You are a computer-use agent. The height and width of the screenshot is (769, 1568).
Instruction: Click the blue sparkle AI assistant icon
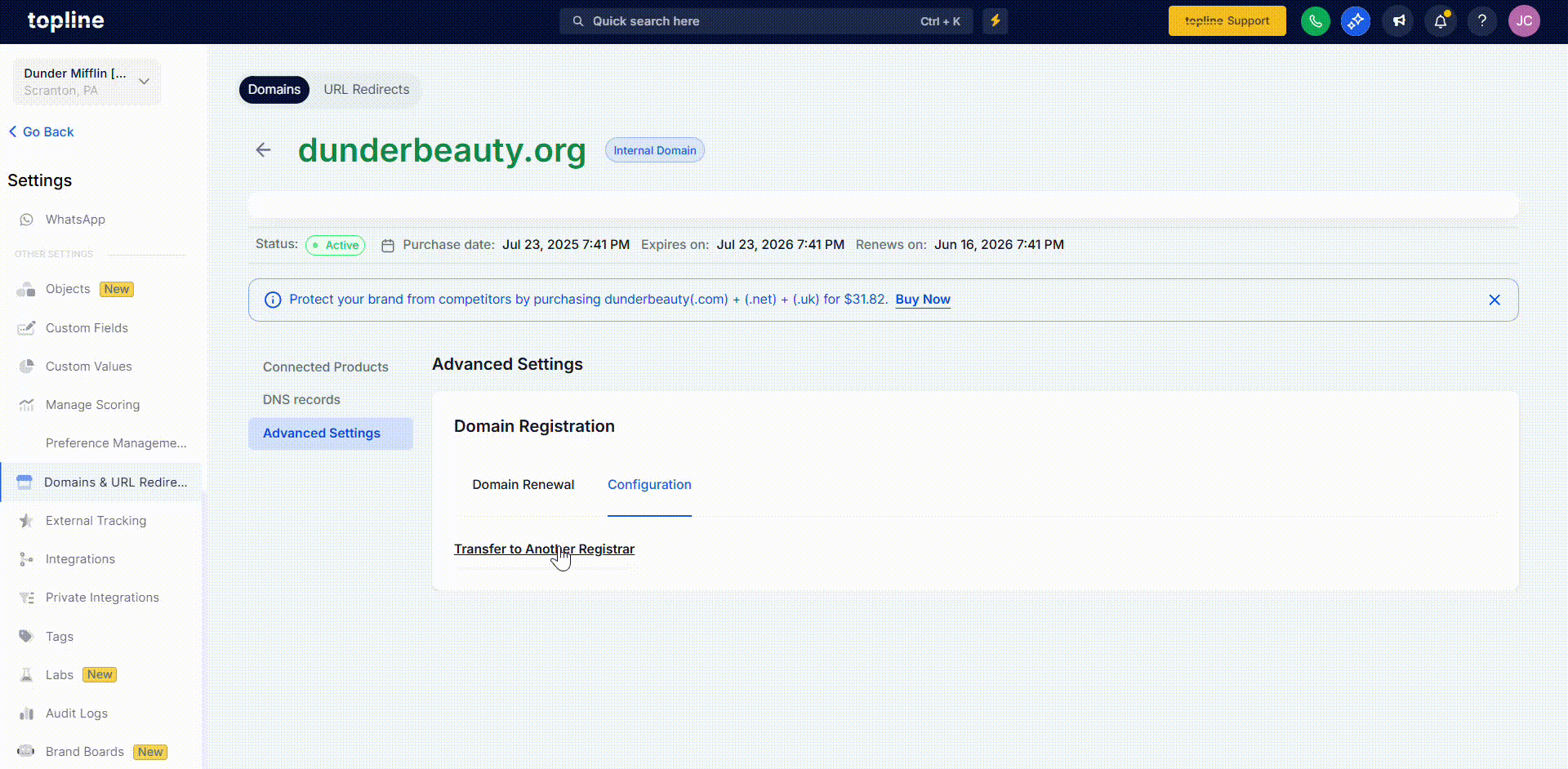point(1356,21)
